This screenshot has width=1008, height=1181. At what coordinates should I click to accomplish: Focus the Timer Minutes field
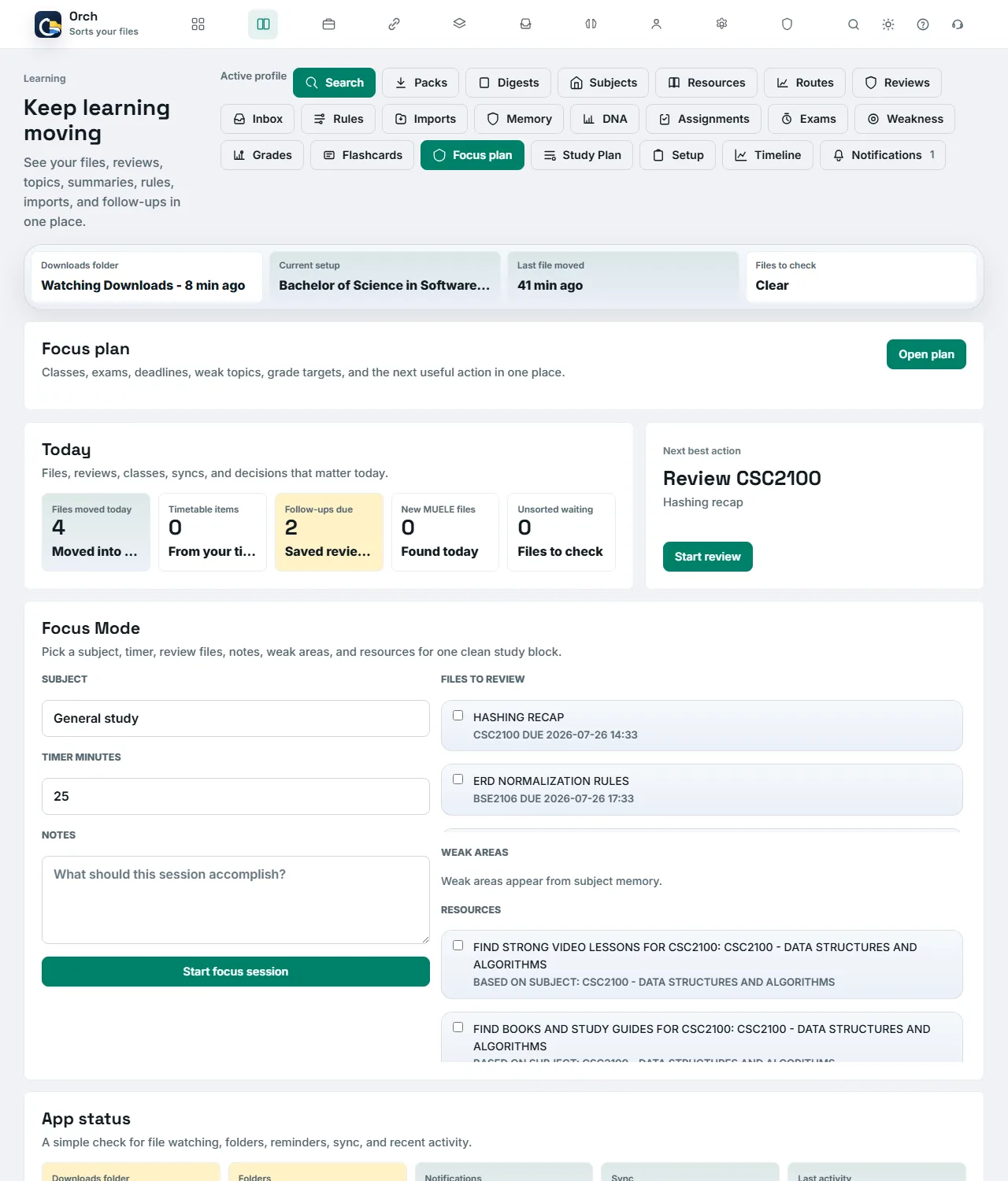tap(235, 796)
